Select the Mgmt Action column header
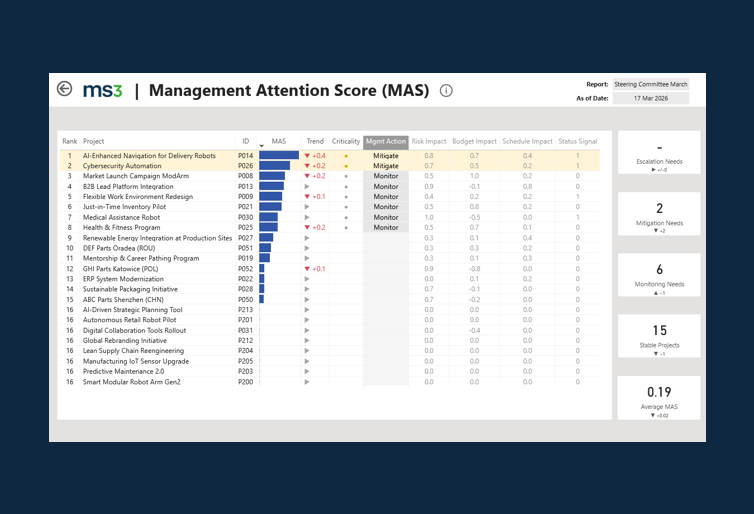 tap(386, 141)
